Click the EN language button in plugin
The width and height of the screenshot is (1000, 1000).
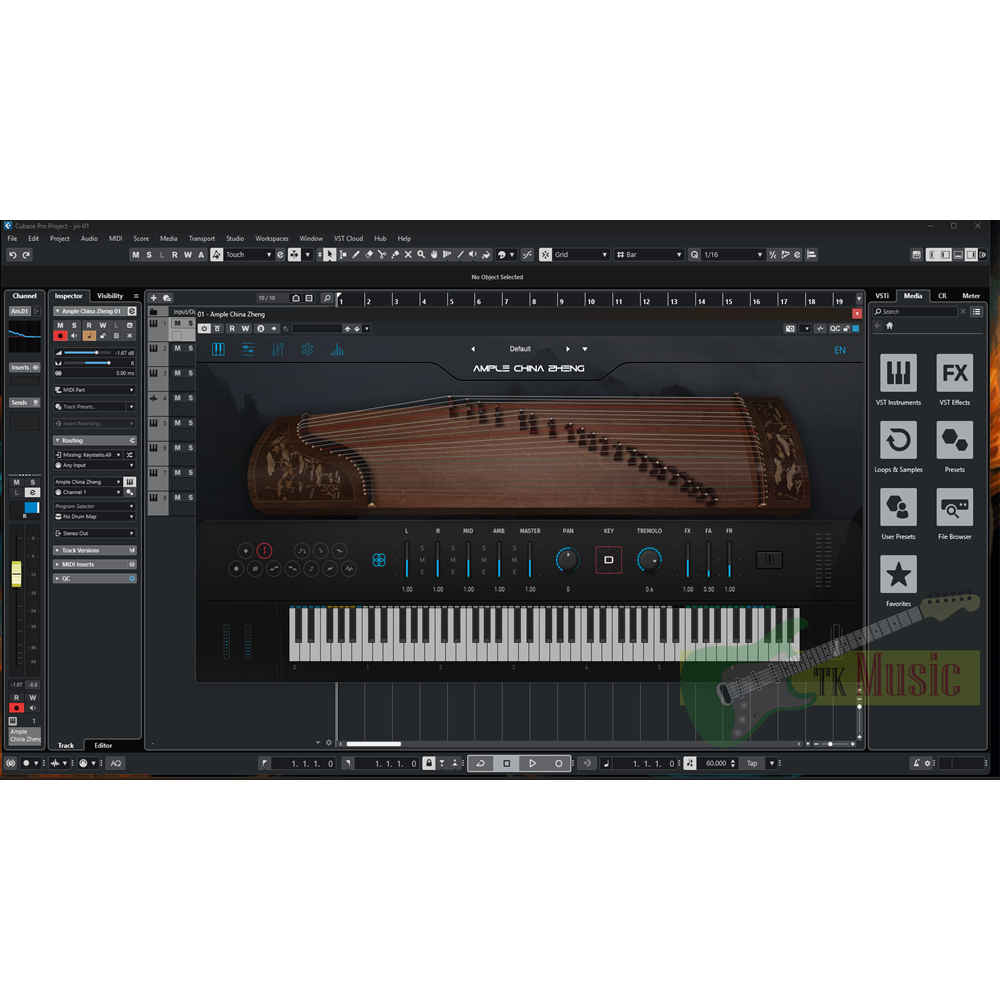click(x=840, y=350)
